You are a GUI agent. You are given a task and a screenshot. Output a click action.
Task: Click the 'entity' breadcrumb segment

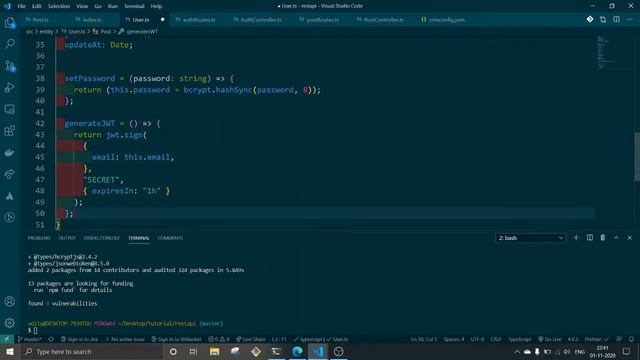46,31
